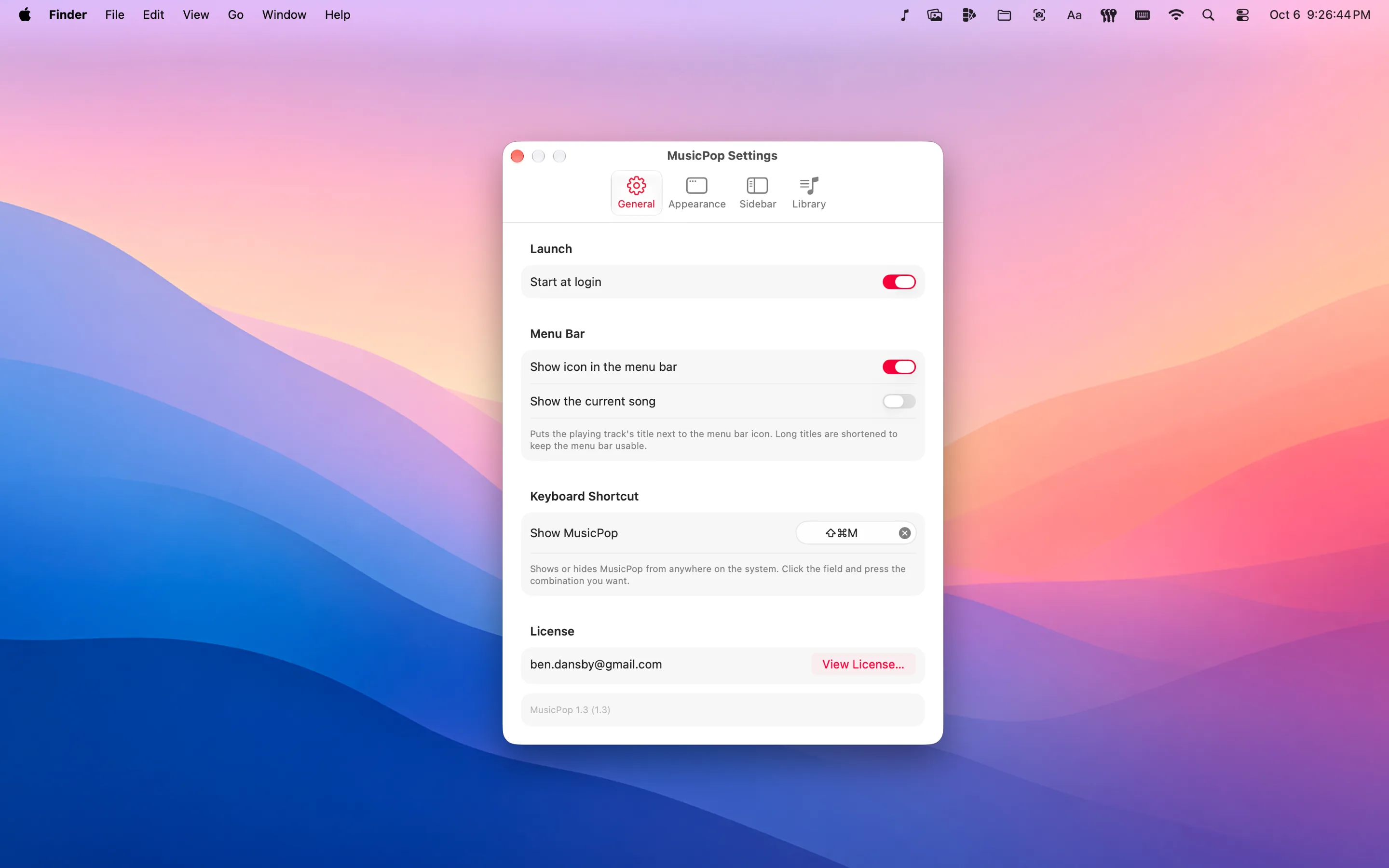
Task: Enable Show the current song
Action: click(899, 401)
